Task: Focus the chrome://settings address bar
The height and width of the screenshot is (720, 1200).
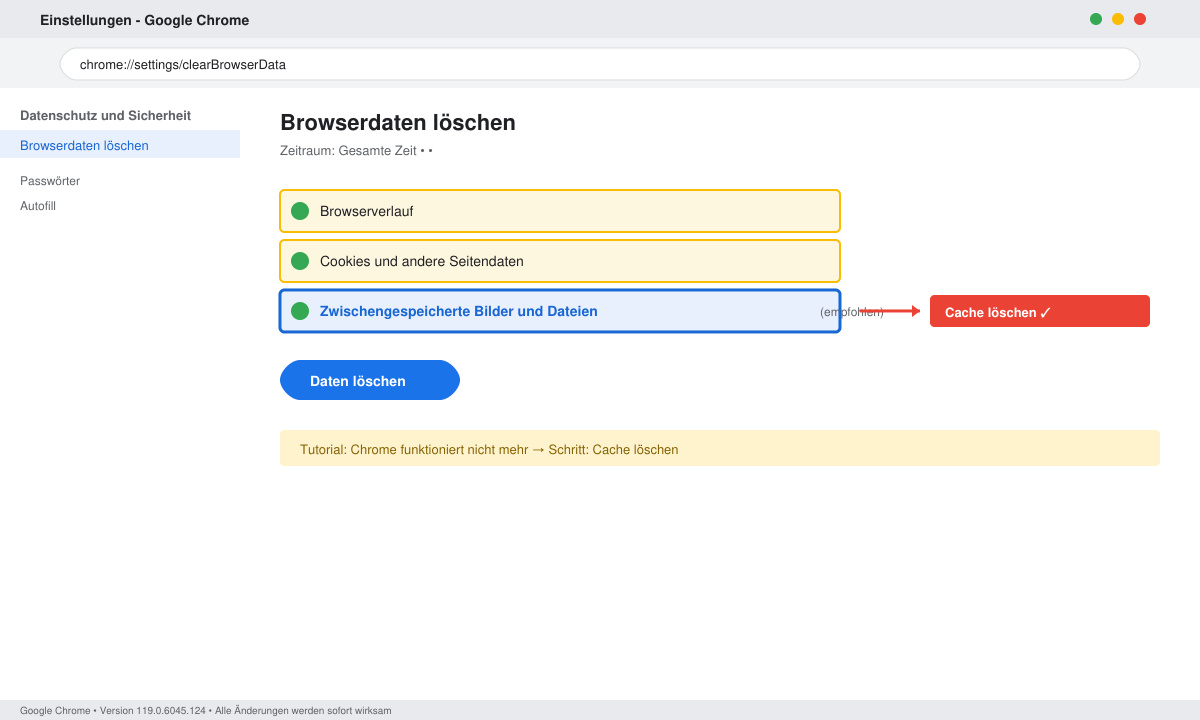Action: click(x=600, y=64)
